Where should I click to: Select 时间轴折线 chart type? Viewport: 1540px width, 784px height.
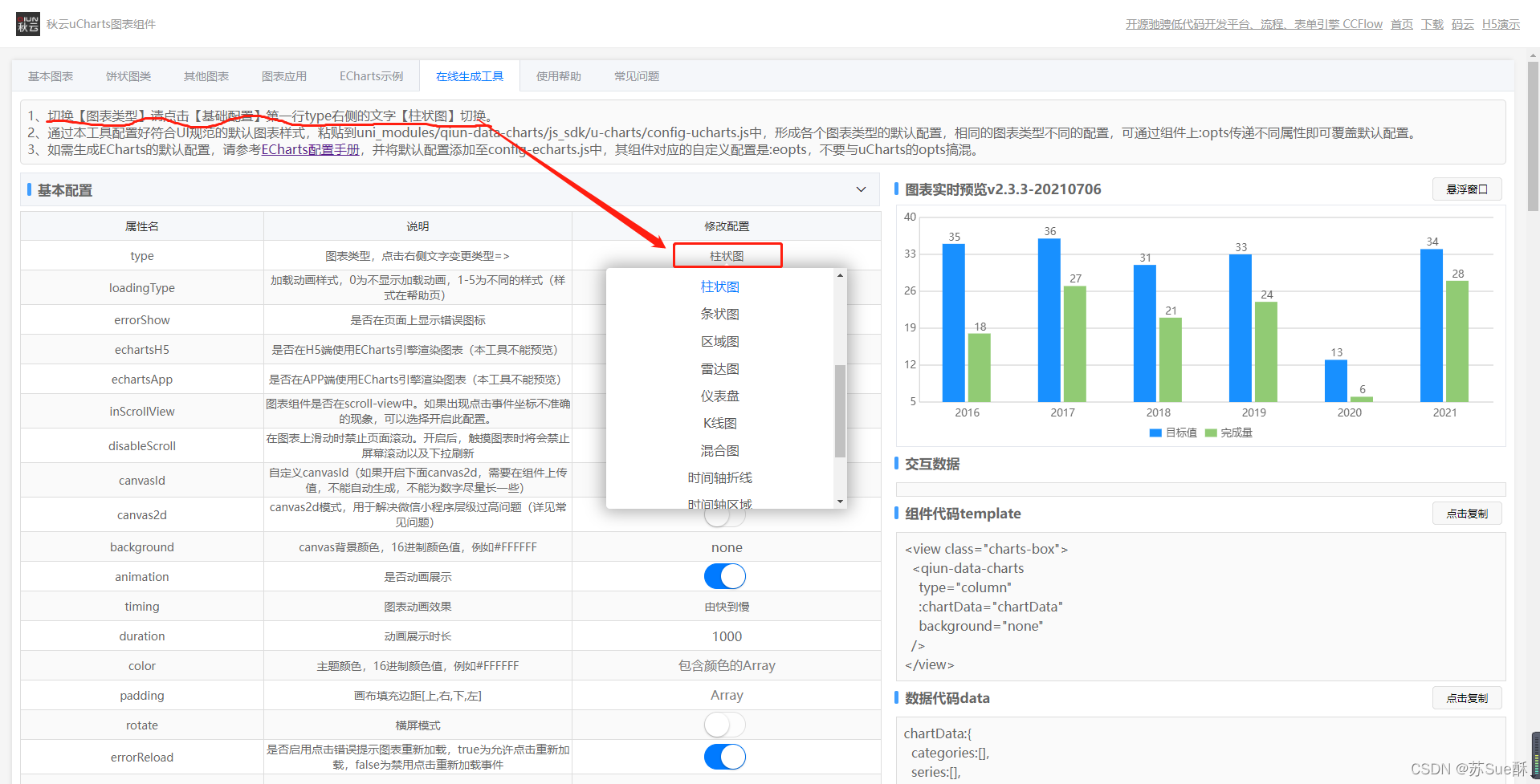719,478
